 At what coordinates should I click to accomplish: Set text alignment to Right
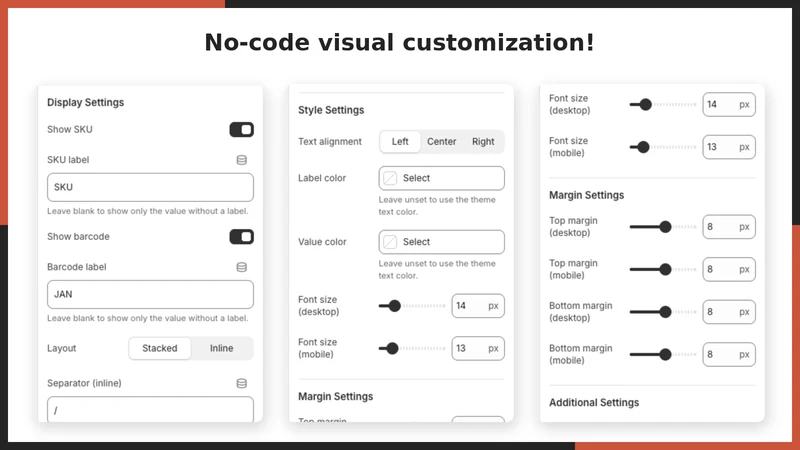coord(483,142)
